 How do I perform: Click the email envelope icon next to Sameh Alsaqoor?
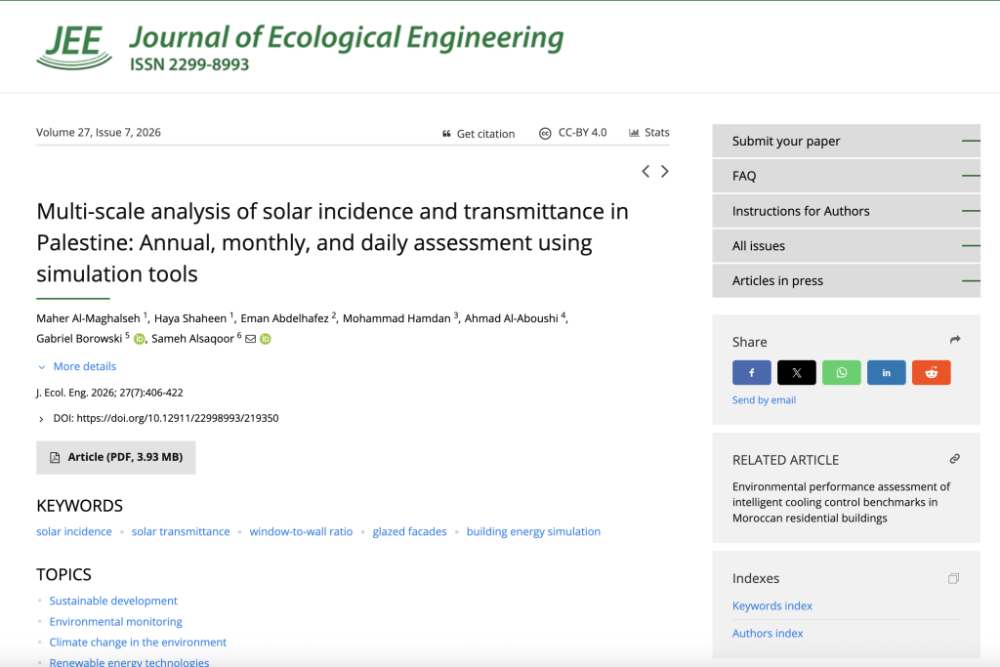[251, 339]
